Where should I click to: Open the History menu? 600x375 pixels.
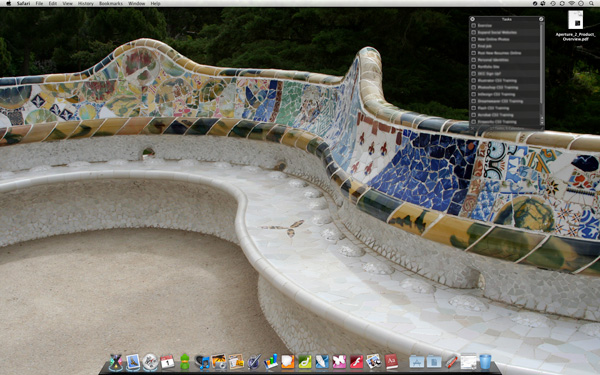tap(85, 3)
